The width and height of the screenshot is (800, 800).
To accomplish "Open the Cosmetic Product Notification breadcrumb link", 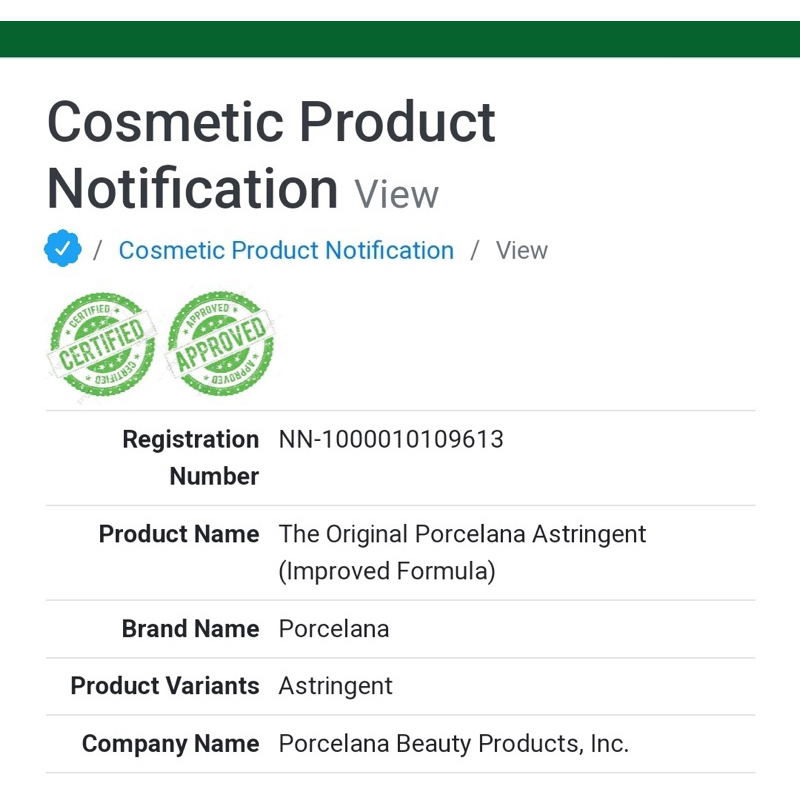I will point(286,251).
